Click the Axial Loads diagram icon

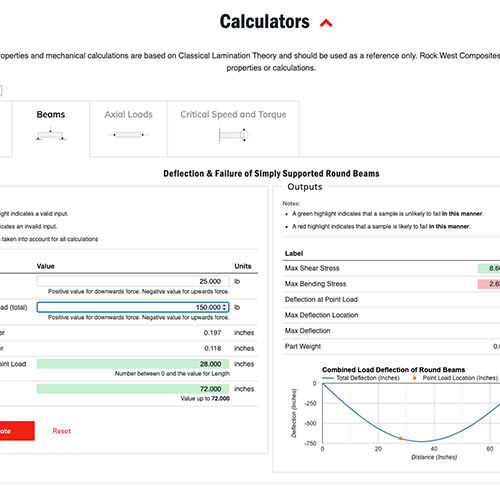(x=128, y=135)
